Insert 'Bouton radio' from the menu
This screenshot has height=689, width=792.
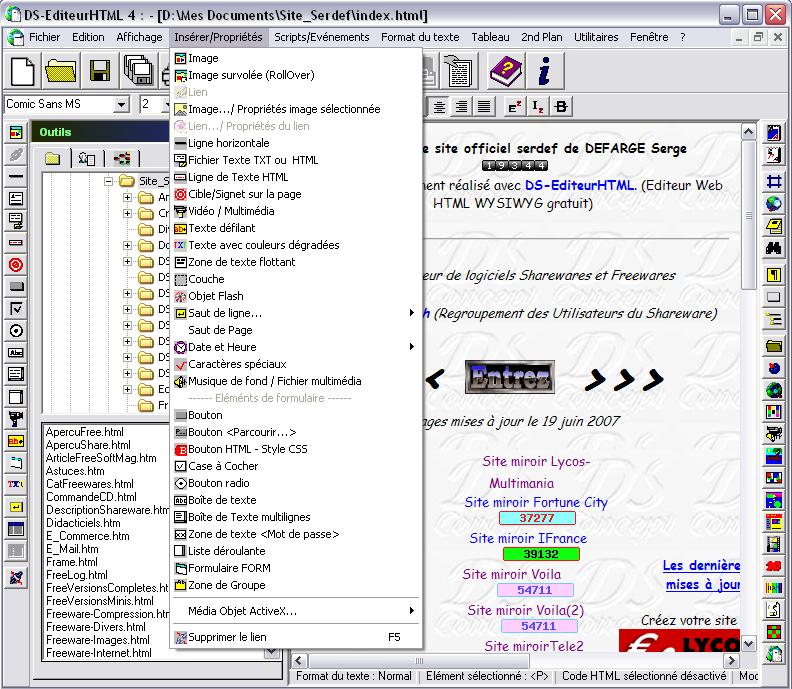[219, 483]
